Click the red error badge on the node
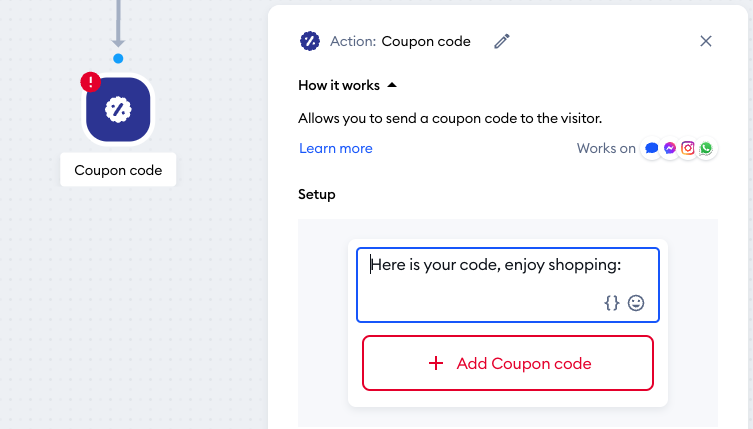The width and height of the screenshot is (753, 429). pyautogui.click(x=90, y=82)
